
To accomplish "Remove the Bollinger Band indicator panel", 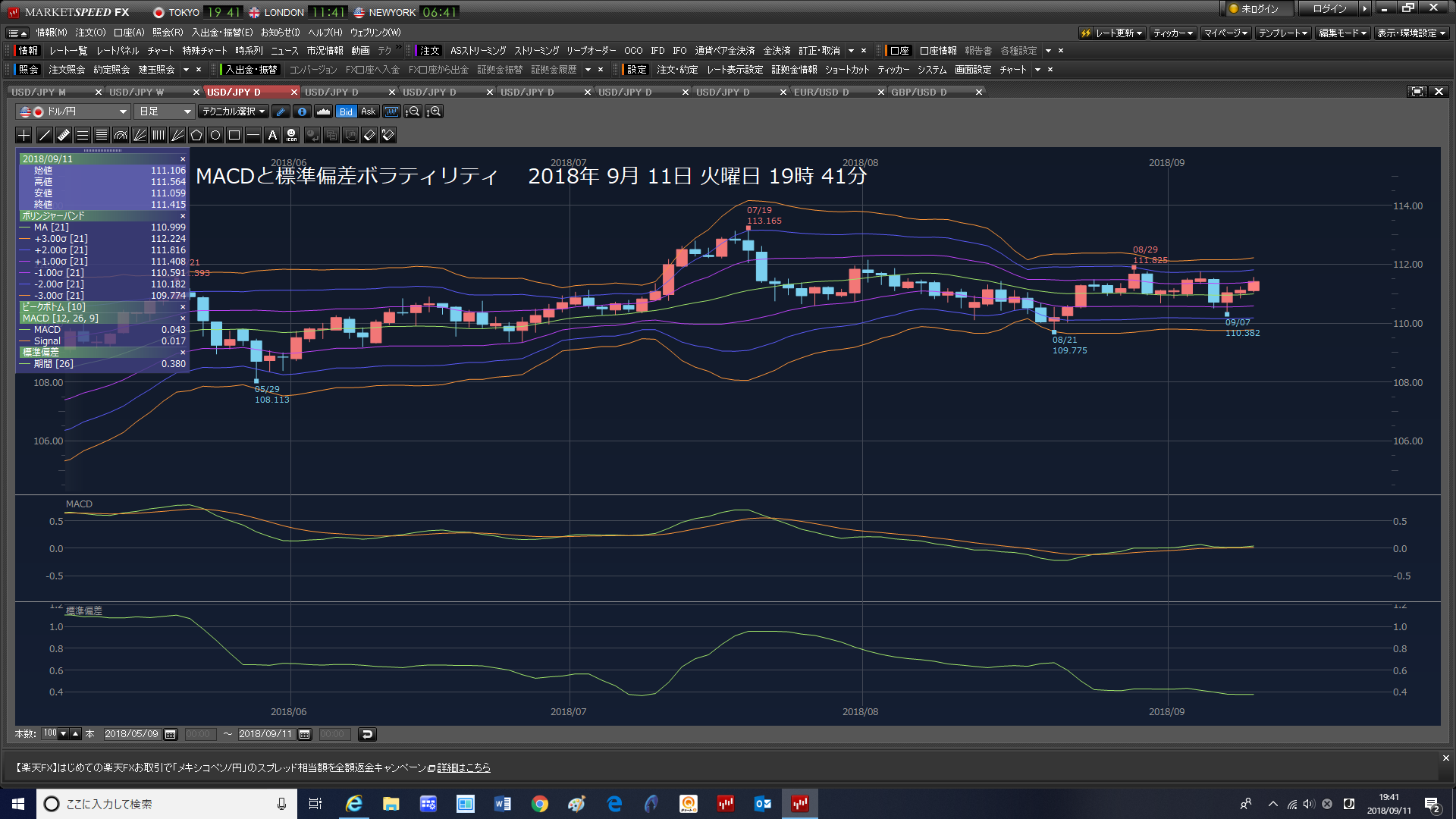I will [x=183, y=216].
